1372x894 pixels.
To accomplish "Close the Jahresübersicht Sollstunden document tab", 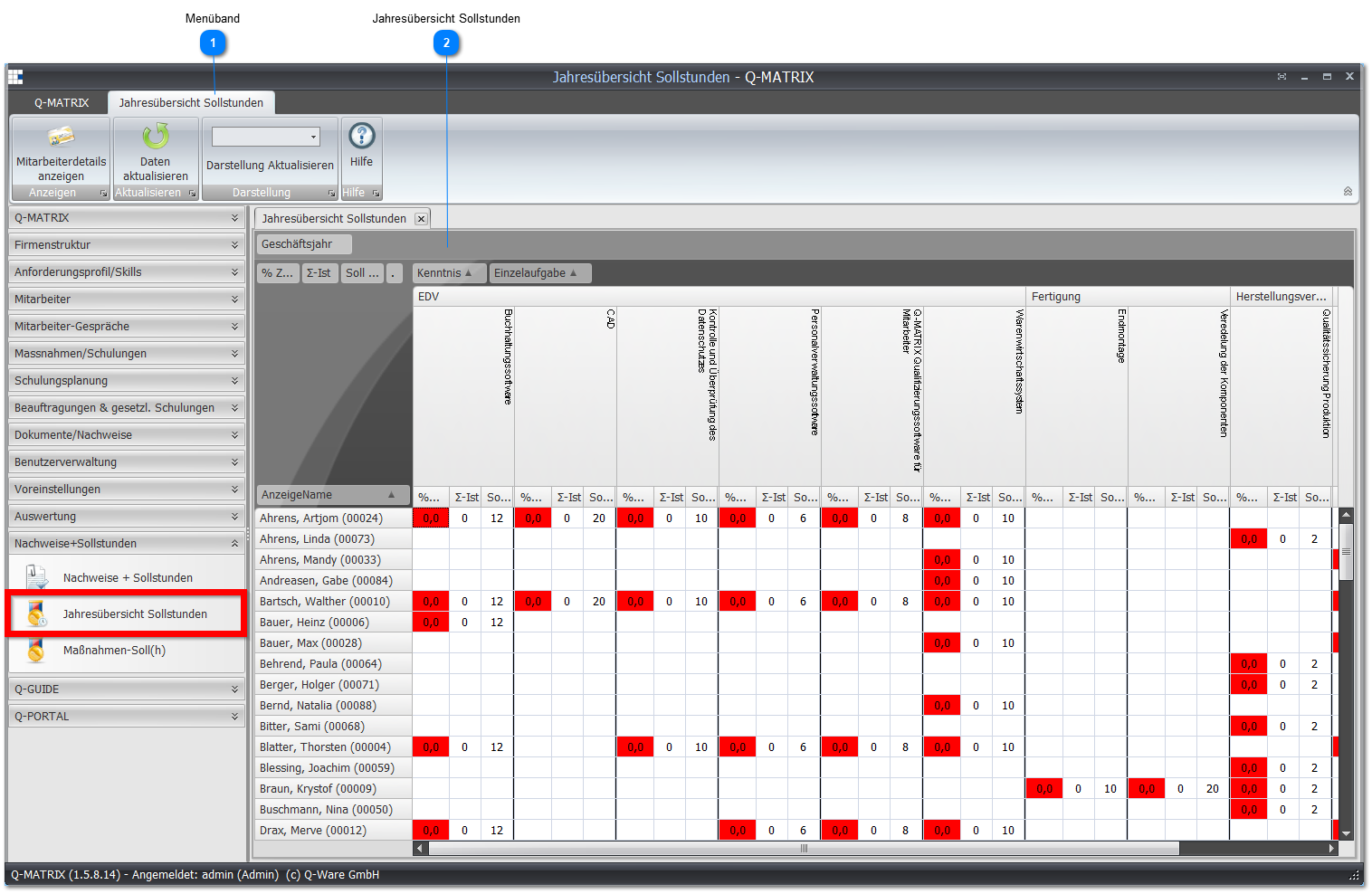I will click(421, 219).
